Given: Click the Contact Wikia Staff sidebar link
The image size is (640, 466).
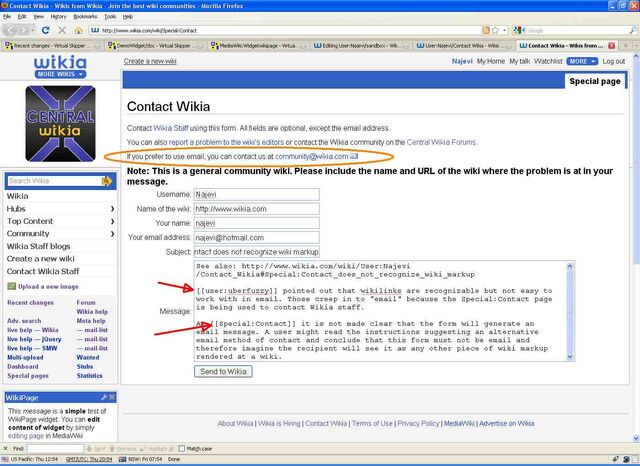Looking at the screenshot, I should click(x=43, y=271).
